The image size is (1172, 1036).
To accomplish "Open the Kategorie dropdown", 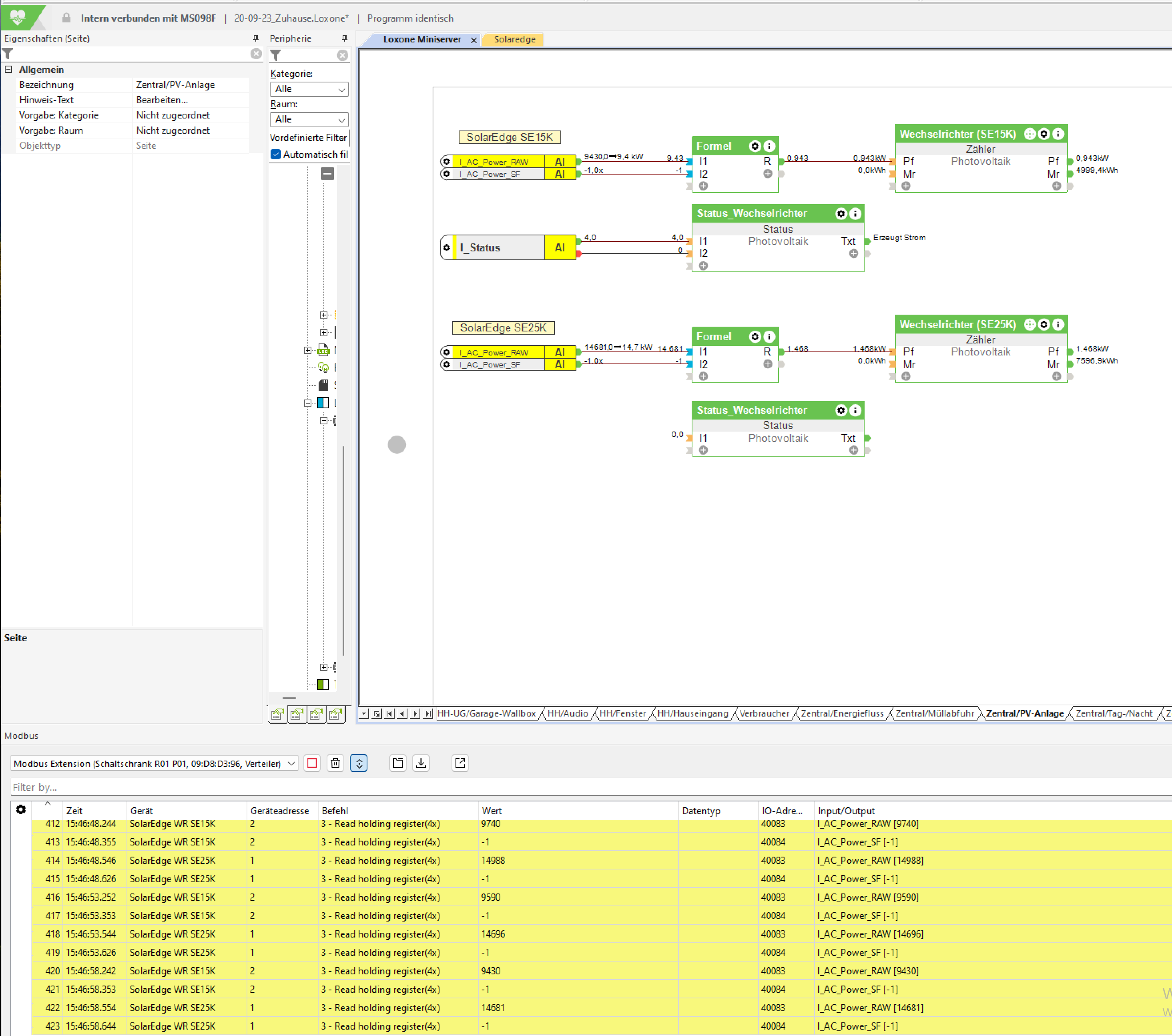I will (x=309, y=89).
